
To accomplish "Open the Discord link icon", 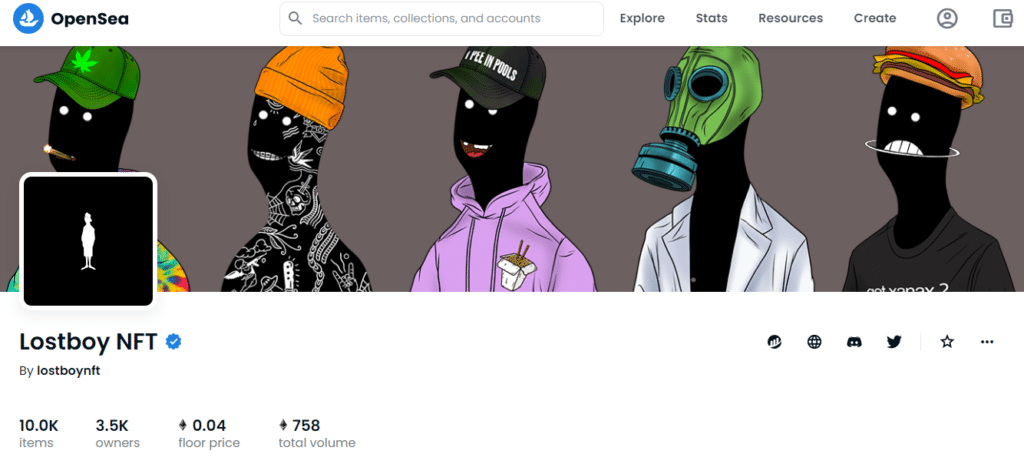I will pos(854,342).
